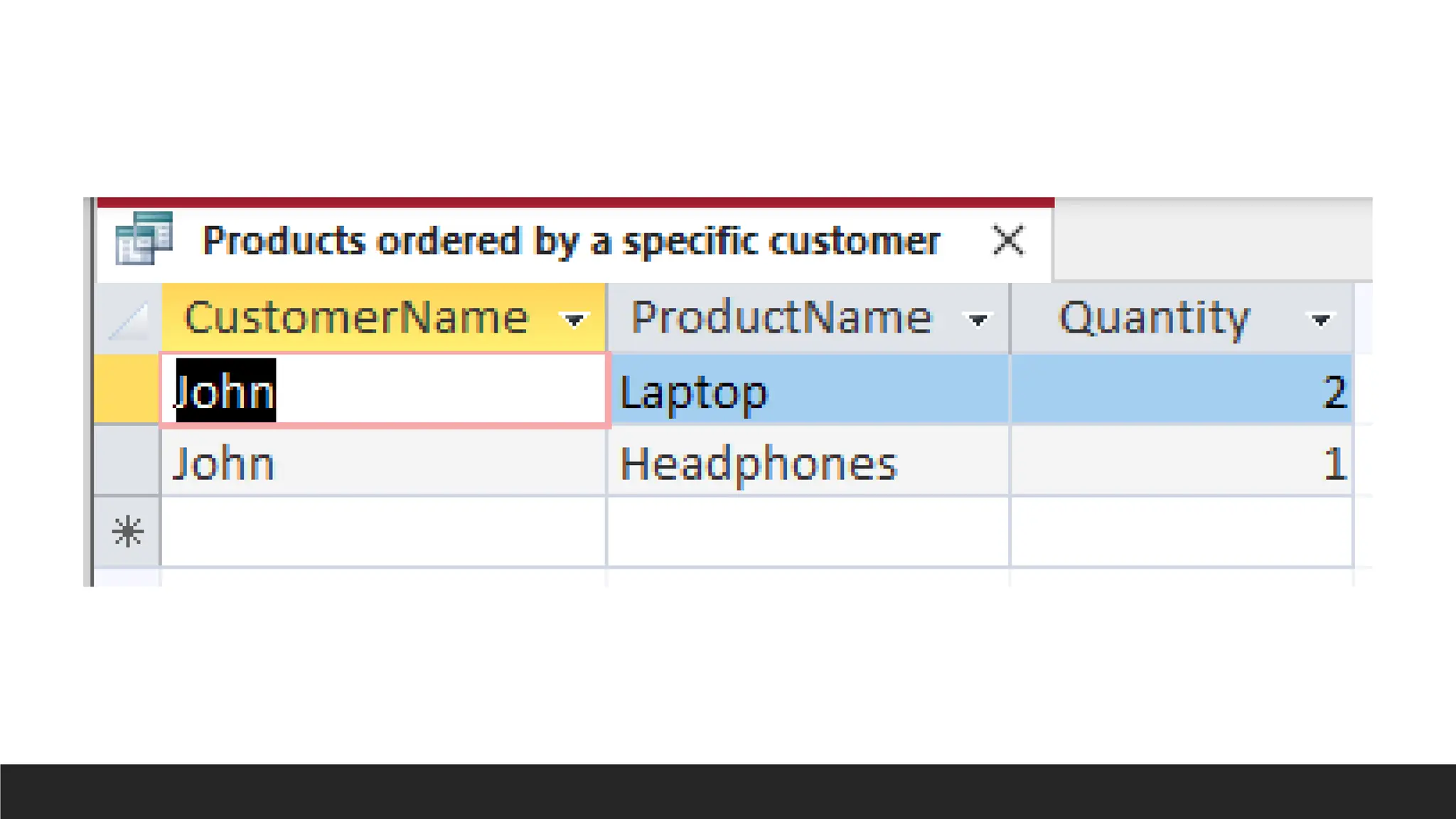
Task: Click the new record asterisk row selector
Action: pyautogui.click(x=127, y=532)
